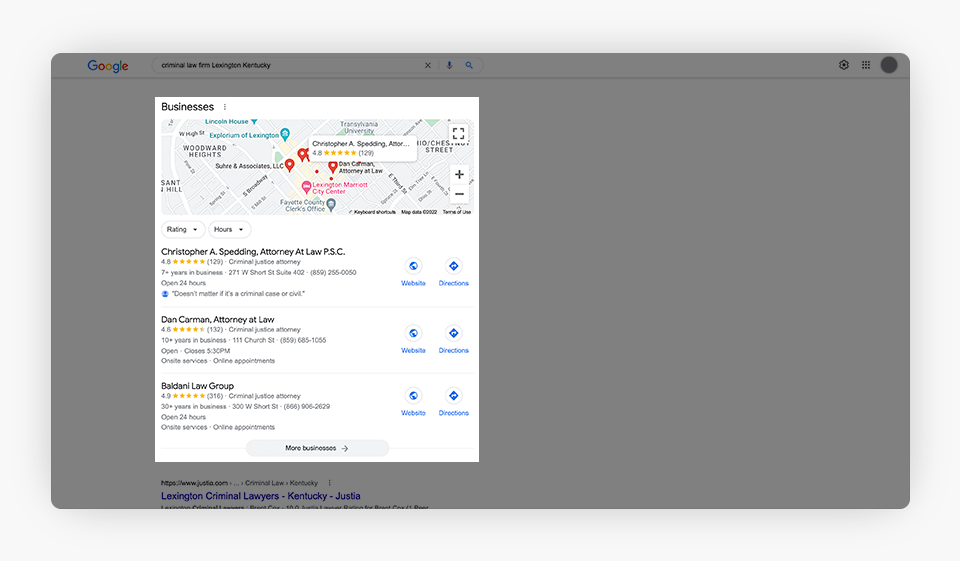
Task: Open Google settings gear
Action: (844, 65)
